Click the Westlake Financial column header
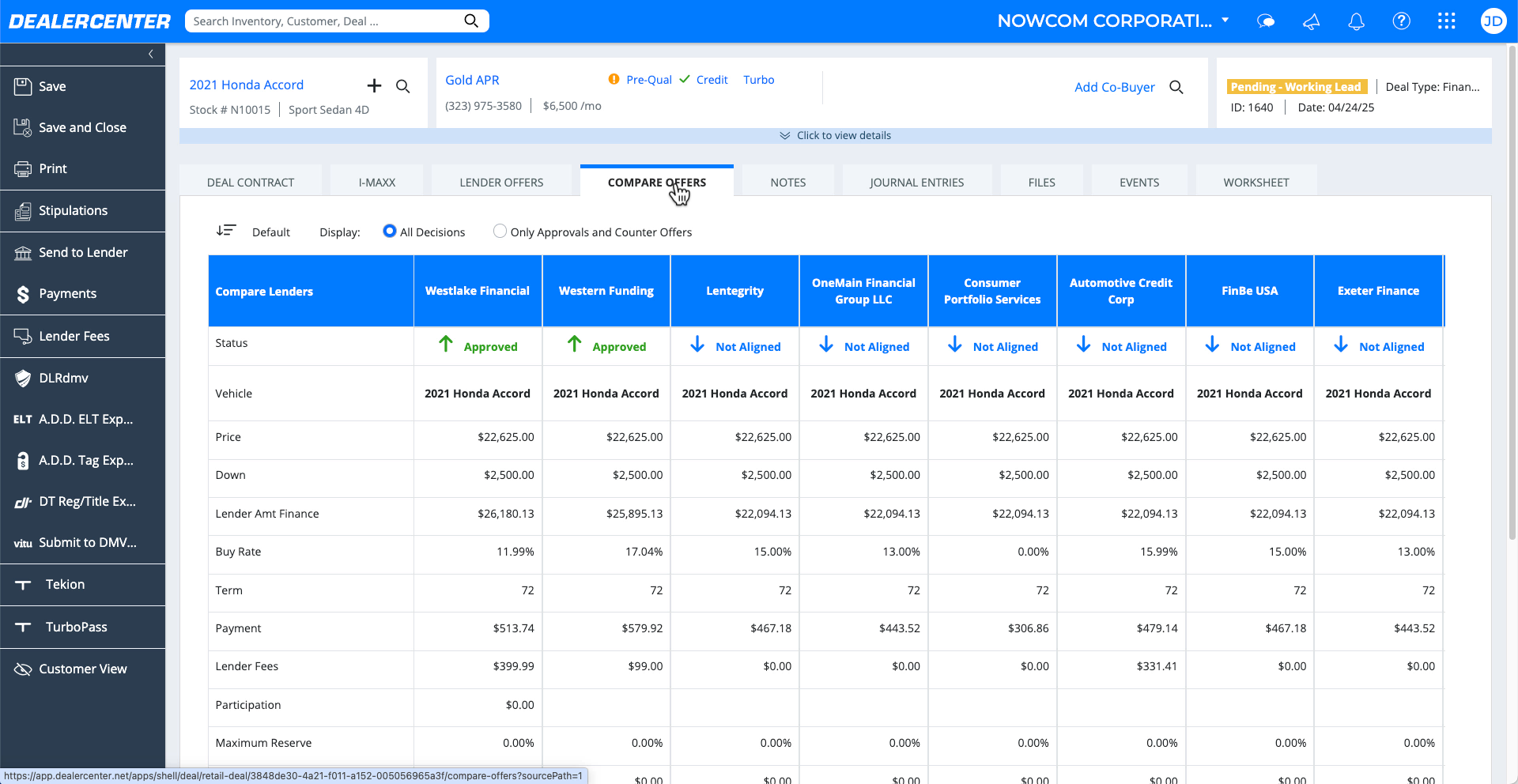 point(478,291)
